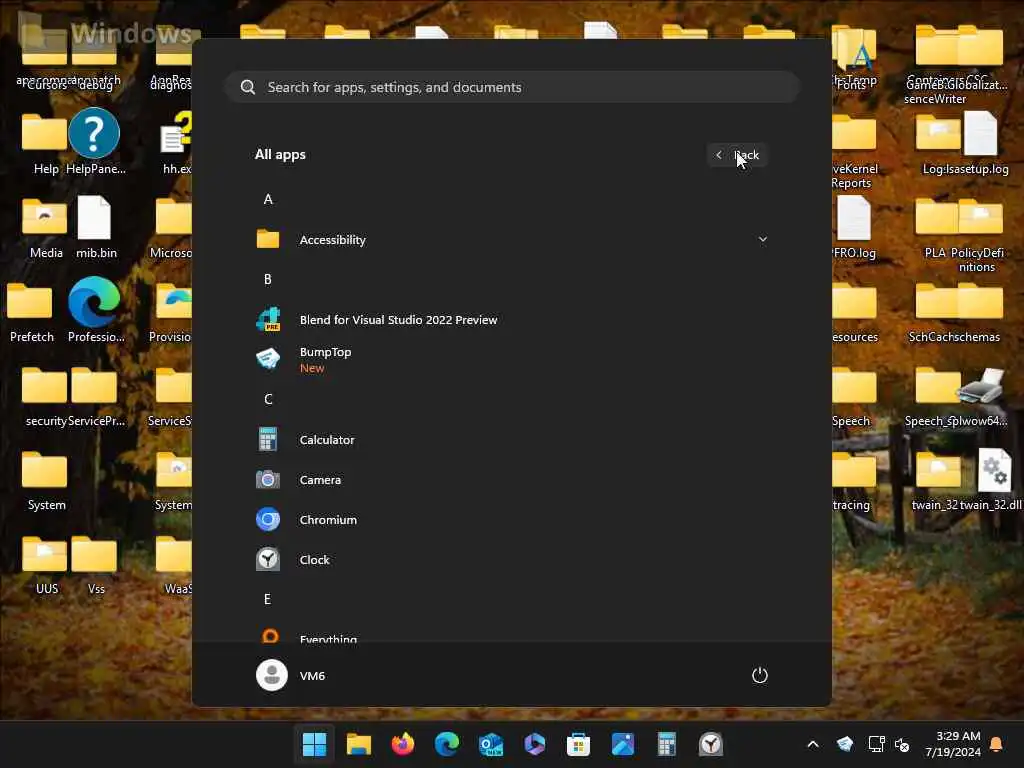Select the twain_32 folder on desktop

(936, 480)
